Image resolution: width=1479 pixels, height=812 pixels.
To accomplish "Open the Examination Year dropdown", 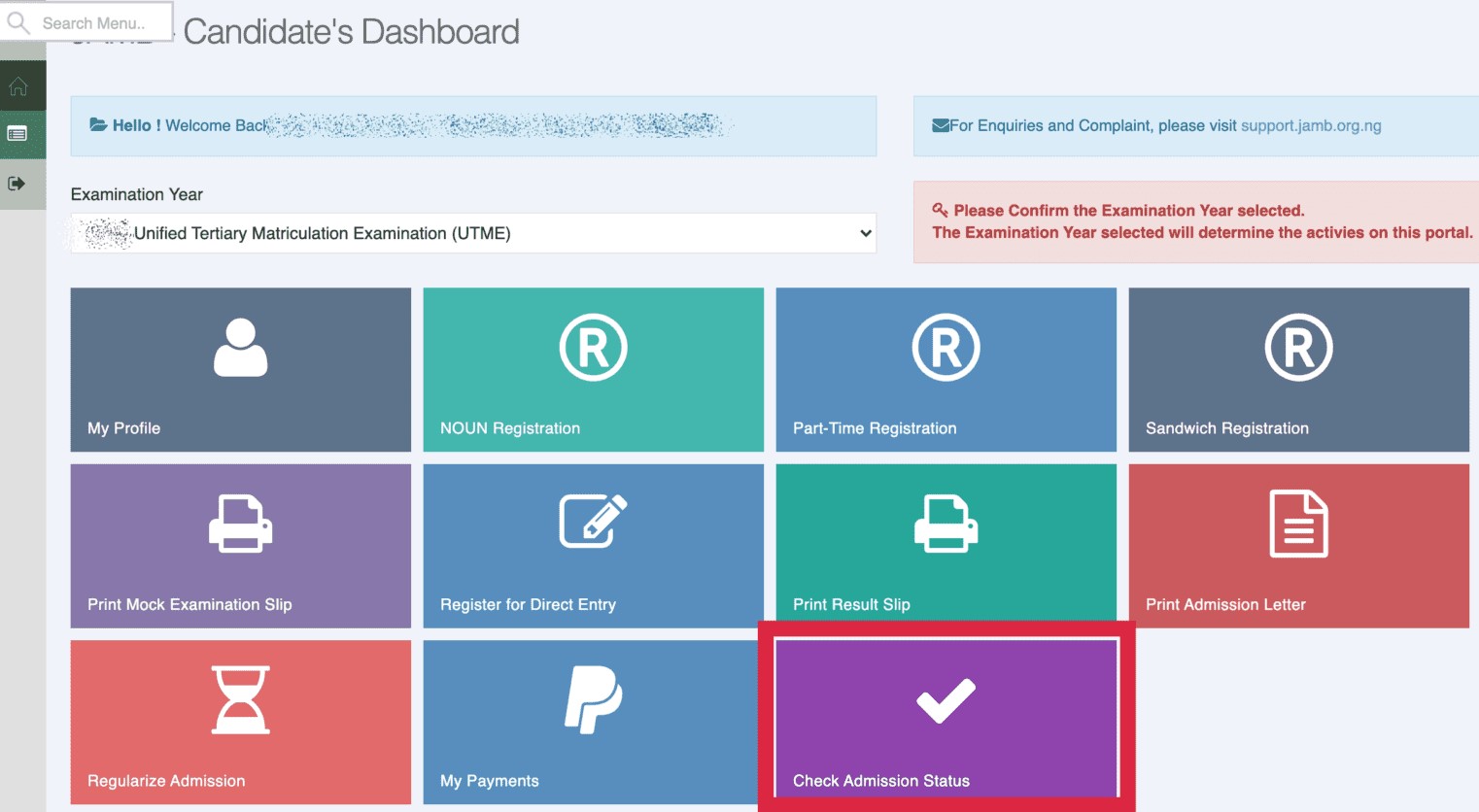I will point(473,233).
